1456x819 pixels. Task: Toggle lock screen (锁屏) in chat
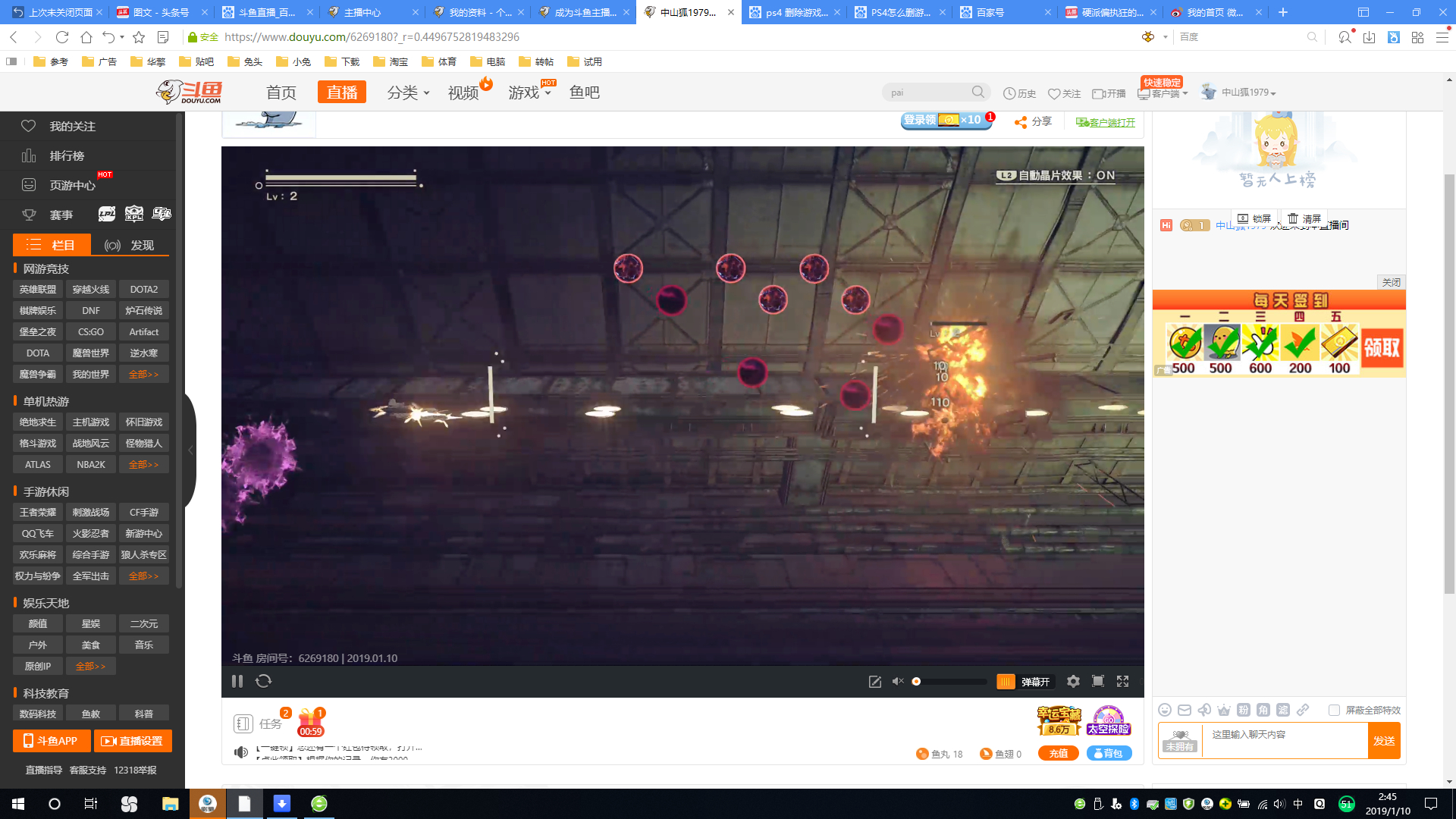click(x=1254, y=218)
